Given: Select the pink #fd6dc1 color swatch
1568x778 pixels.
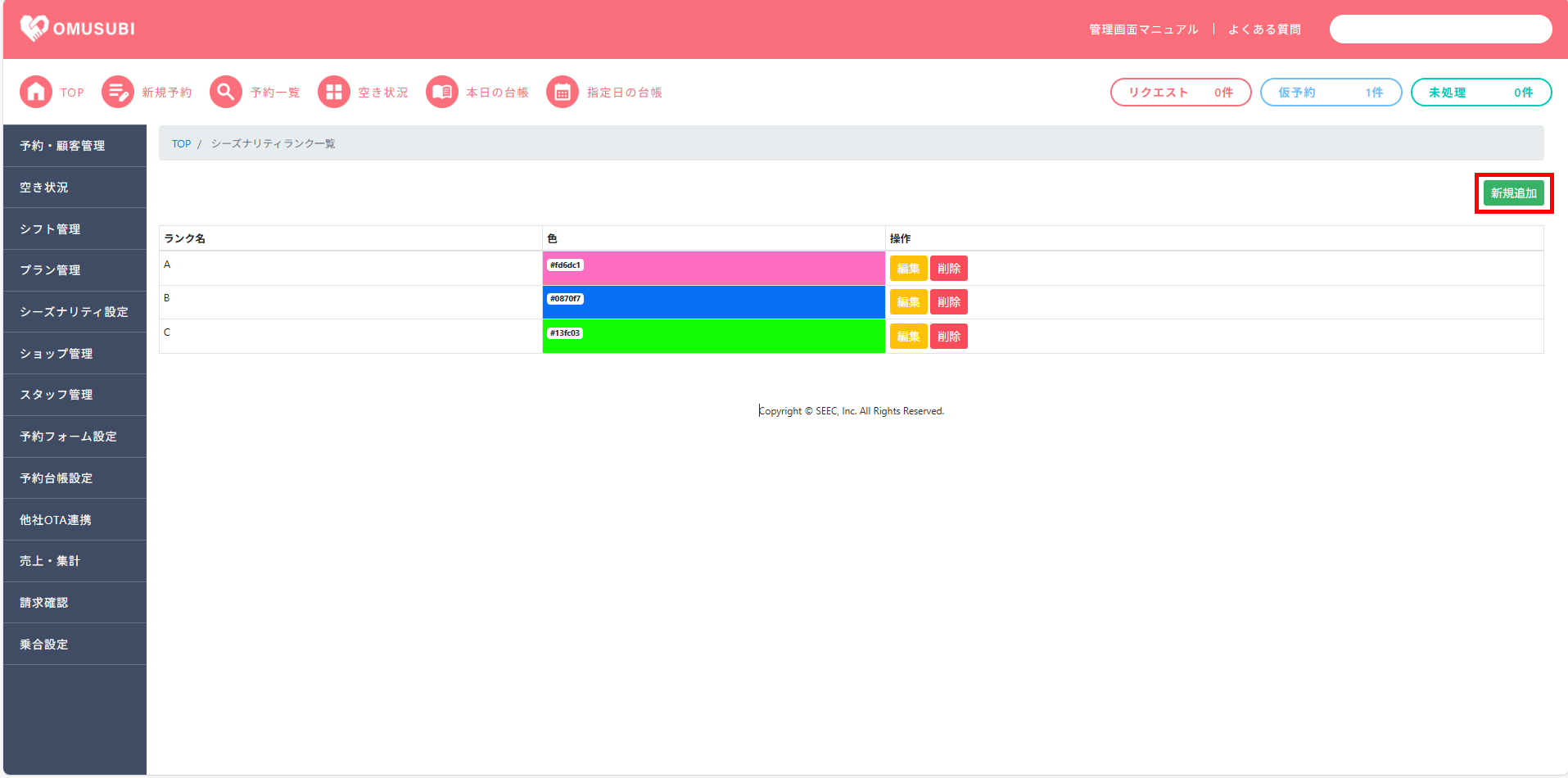Looking at the screenshot, I should coord(713,269).
